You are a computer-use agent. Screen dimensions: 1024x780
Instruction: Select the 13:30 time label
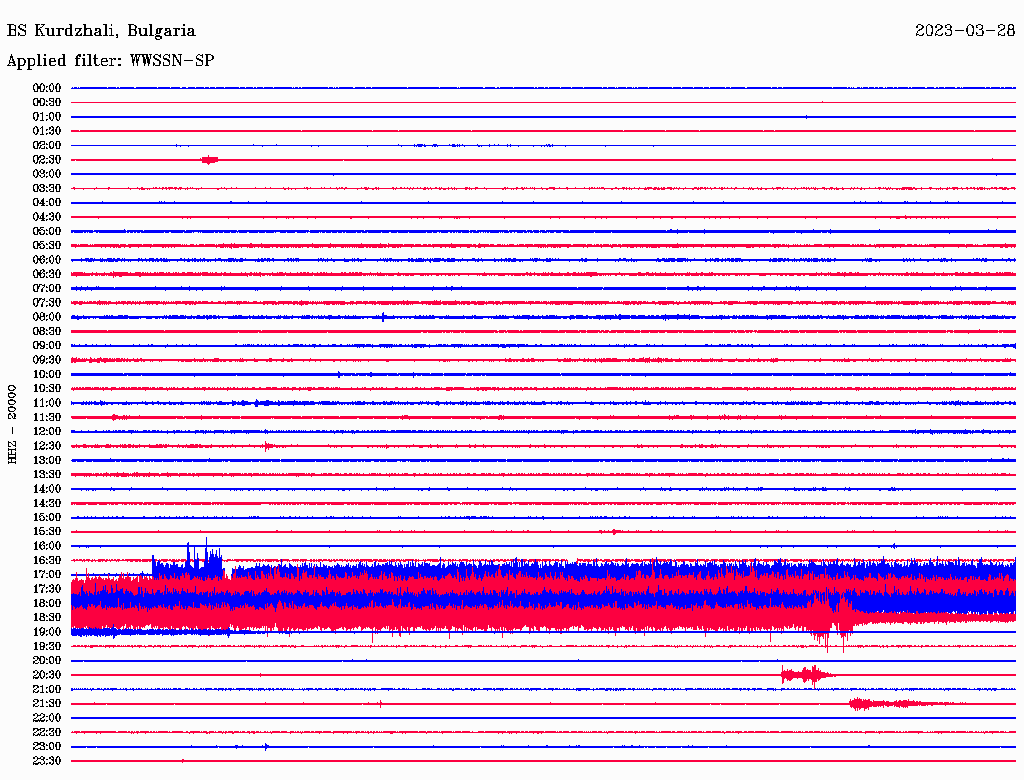[47, 474]
